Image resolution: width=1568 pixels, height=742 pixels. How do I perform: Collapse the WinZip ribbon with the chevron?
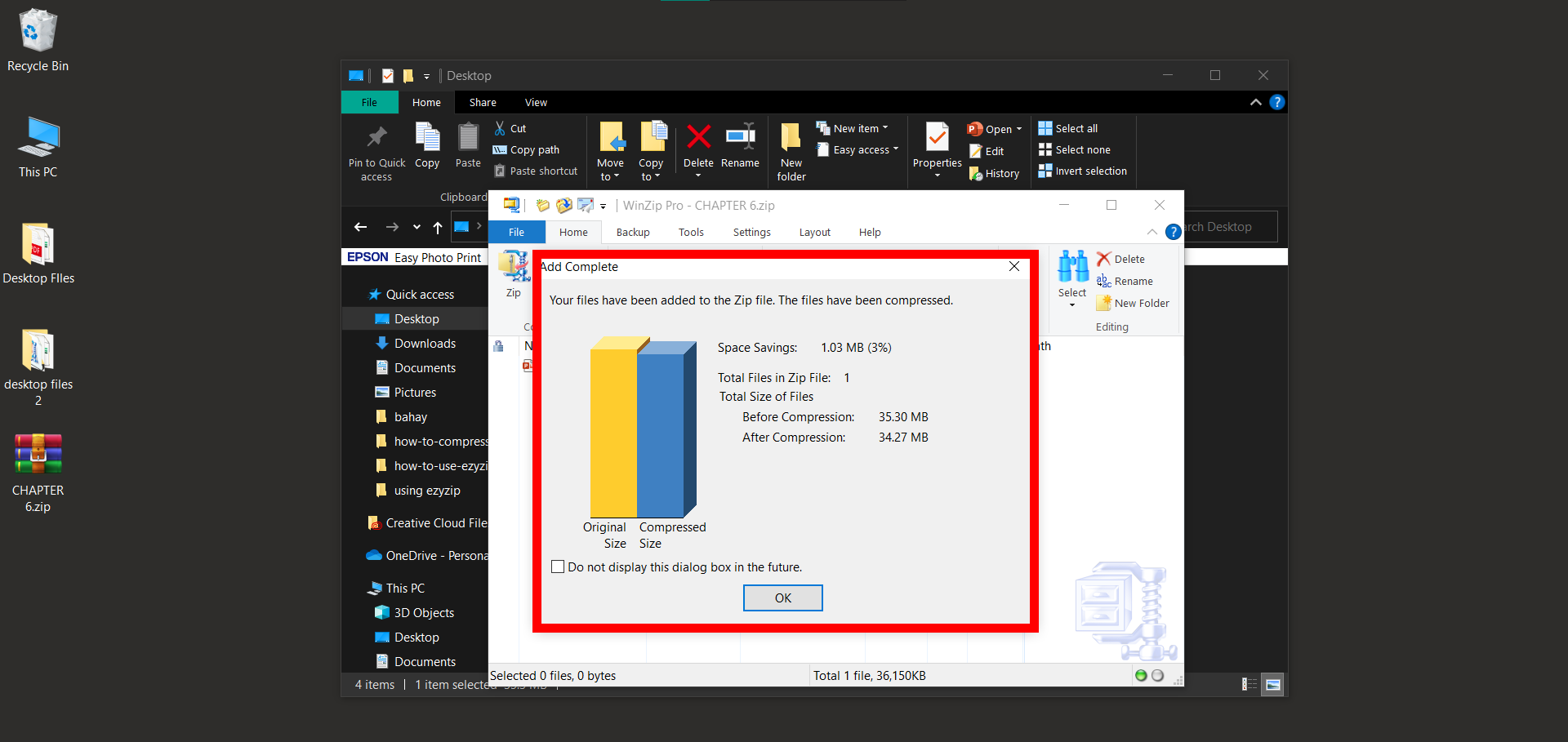1152,232
